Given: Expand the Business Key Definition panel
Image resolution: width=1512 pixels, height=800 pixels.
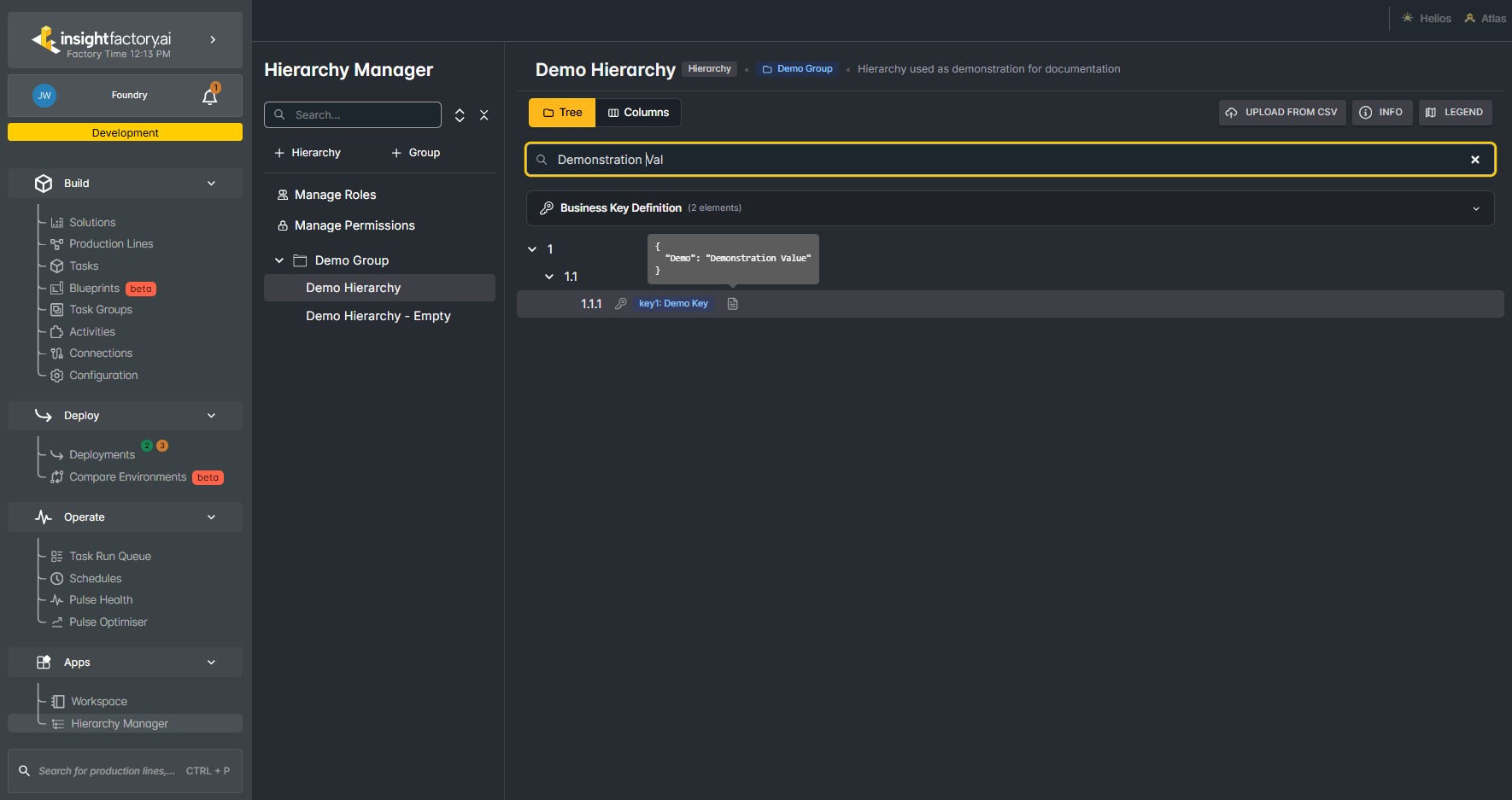Looking at the screenshot, I should [1010, 208].
